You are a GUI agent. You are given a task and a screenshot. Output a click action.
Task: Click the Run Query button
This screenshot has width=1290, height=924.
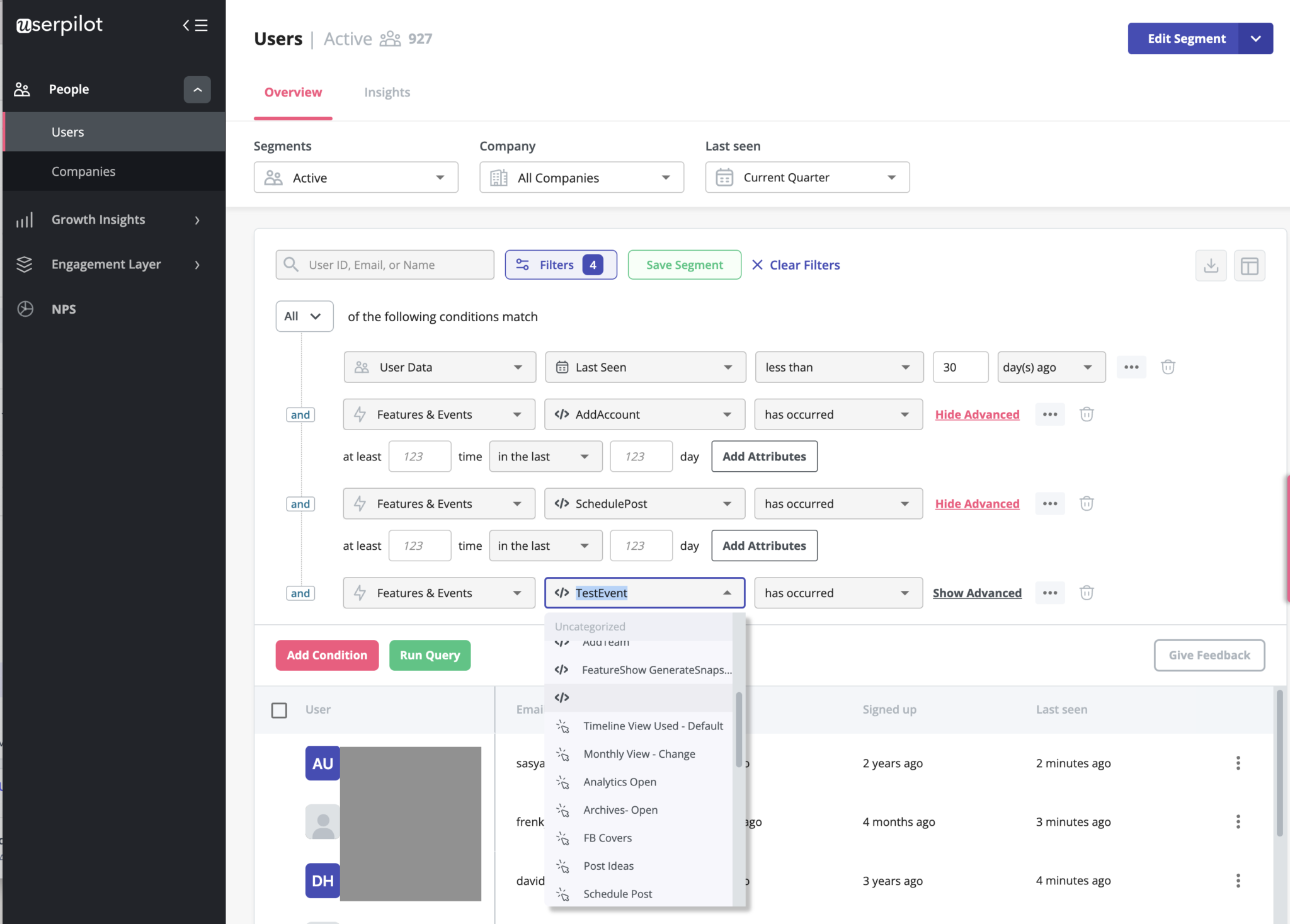click(x=429, y=655)
